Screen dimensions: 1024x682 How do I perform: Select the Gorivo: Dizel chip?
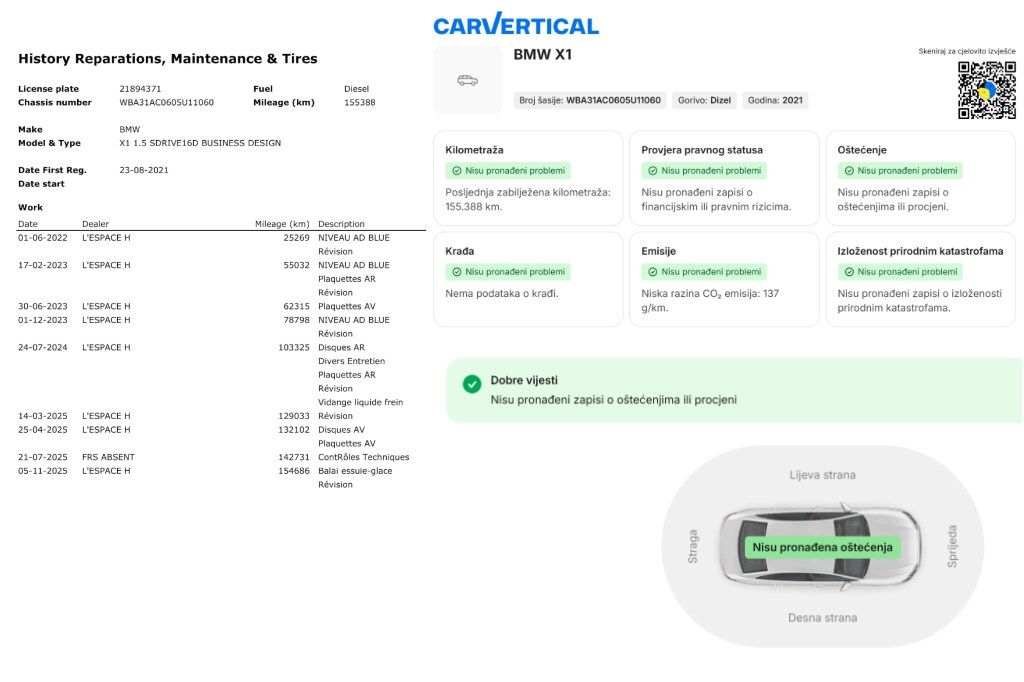(705, 100)
